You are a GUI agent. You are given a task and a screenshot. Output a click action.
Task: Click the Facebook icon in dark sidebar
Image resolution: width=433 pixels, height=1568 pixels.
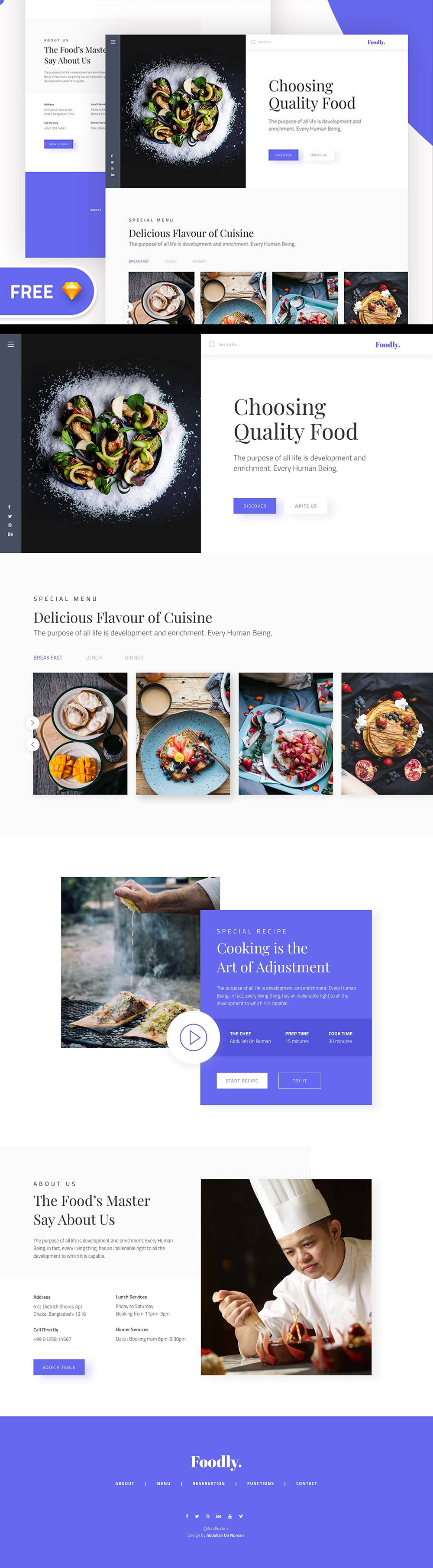click(x=9, y=507)
